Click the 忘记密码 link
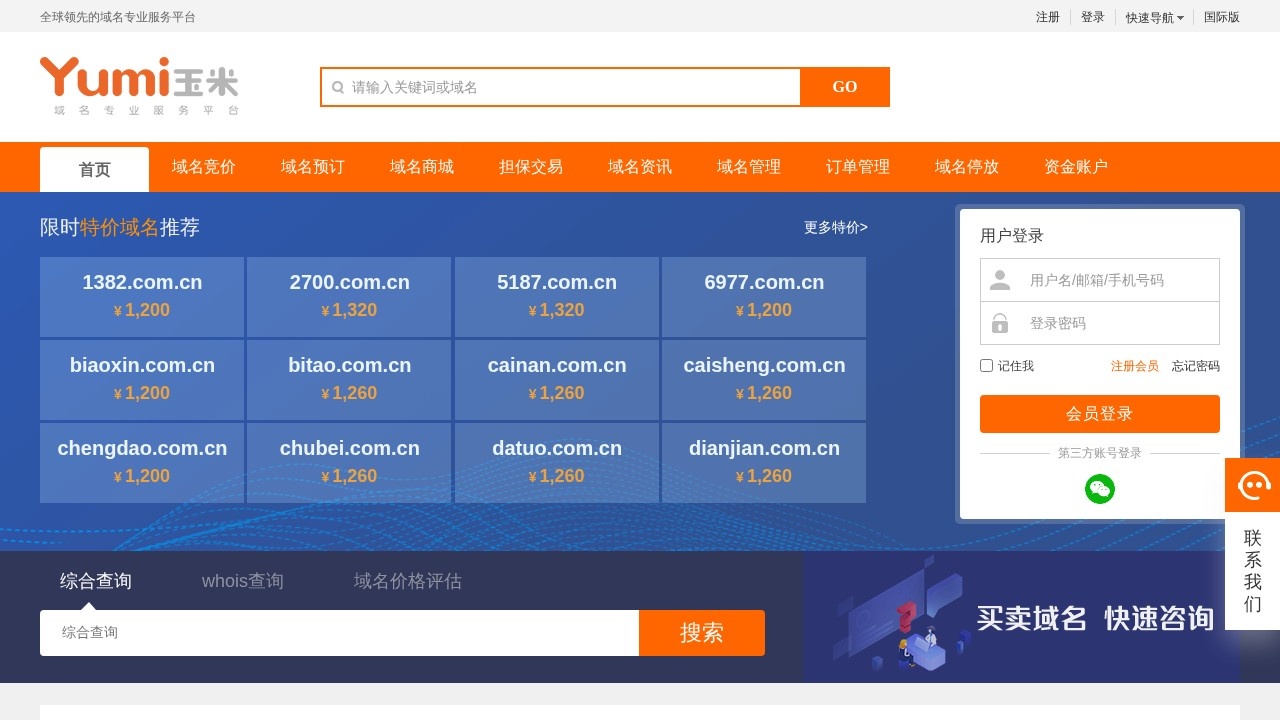This screenshot has width=1280, height=720. 1196,366
